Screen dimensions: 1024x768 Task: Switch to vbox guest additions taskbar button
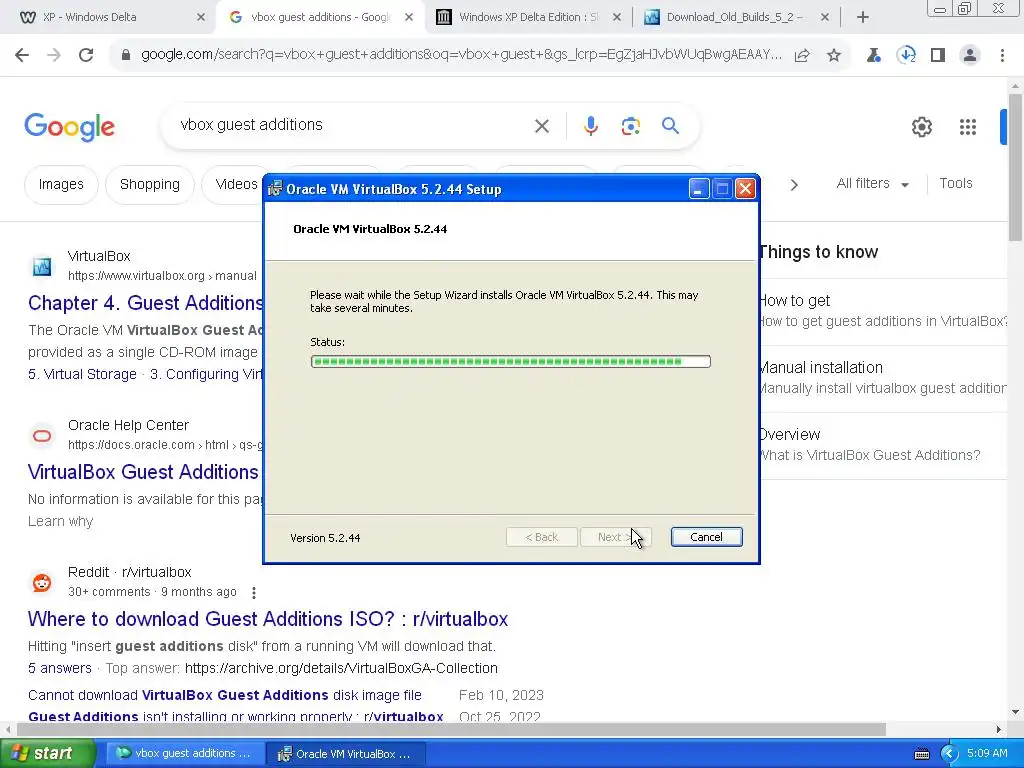(x=185, y=754)
